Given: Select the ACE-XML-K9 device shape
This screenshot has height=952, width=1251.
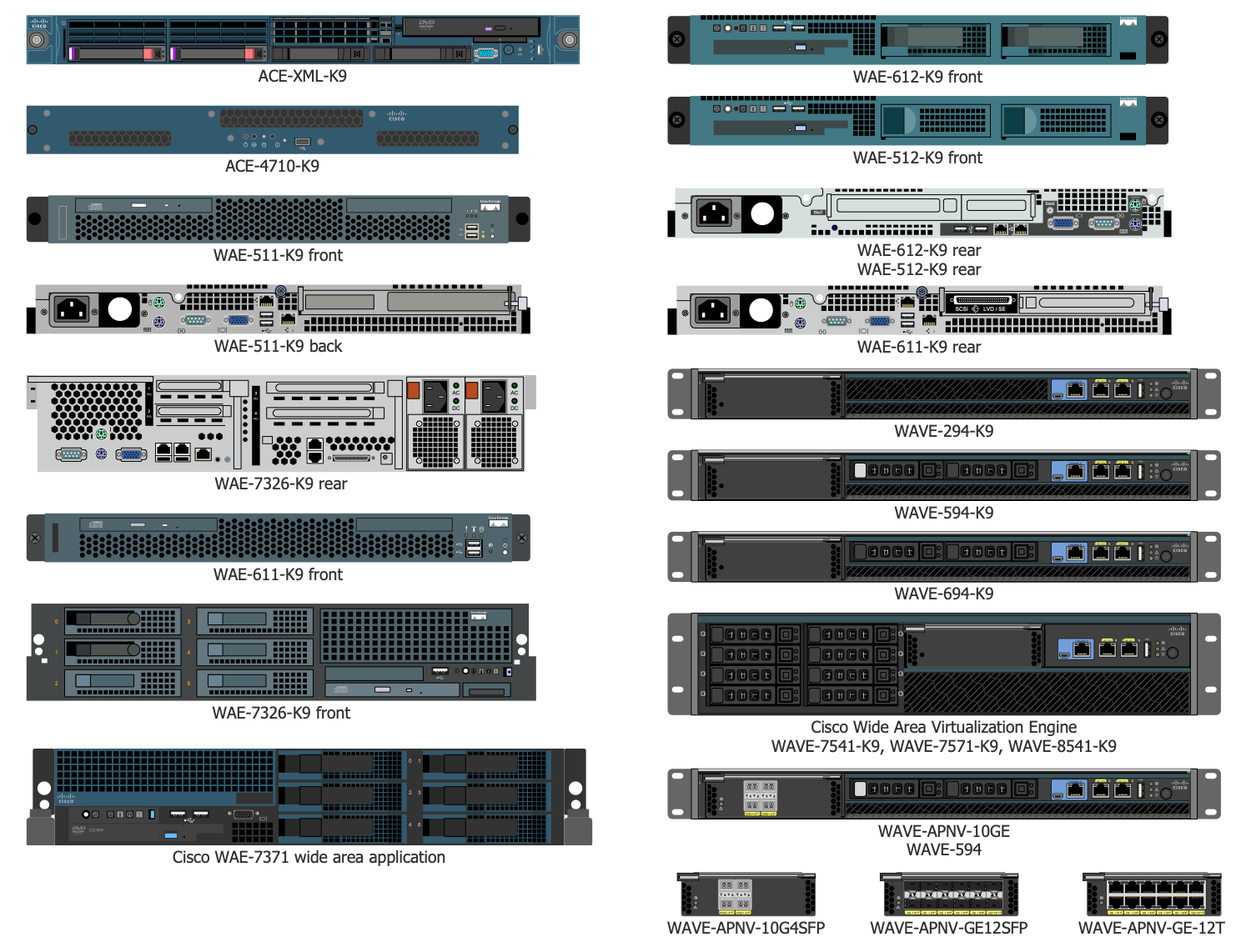Looking at the screenshot, I should pos(303,39).
